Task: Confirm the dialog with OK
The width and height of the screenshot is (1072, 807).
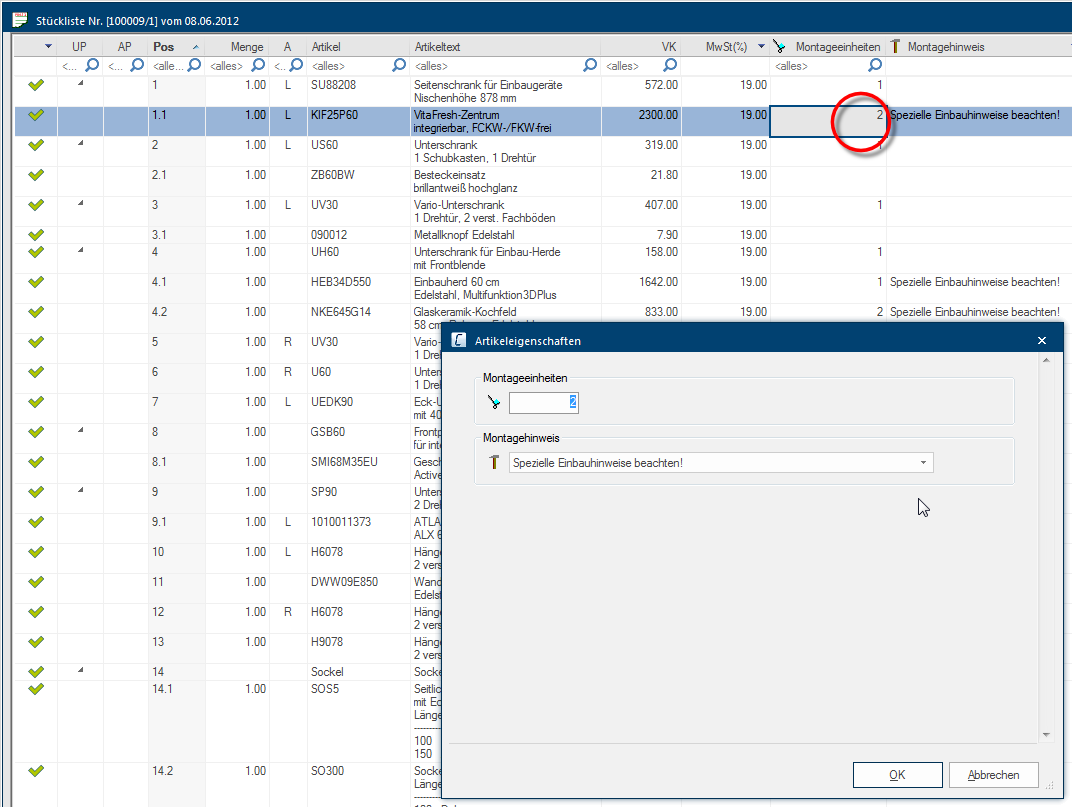Action: [897, 775]
